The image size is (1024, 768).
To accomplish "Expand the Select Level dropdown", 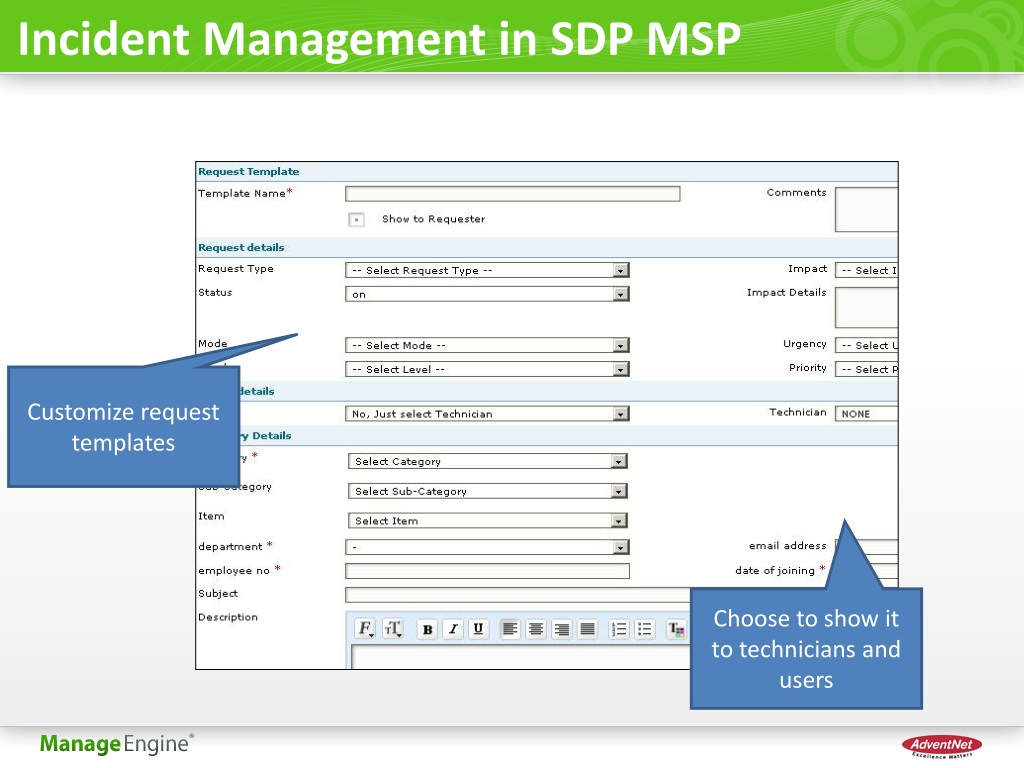I will 487,369.
